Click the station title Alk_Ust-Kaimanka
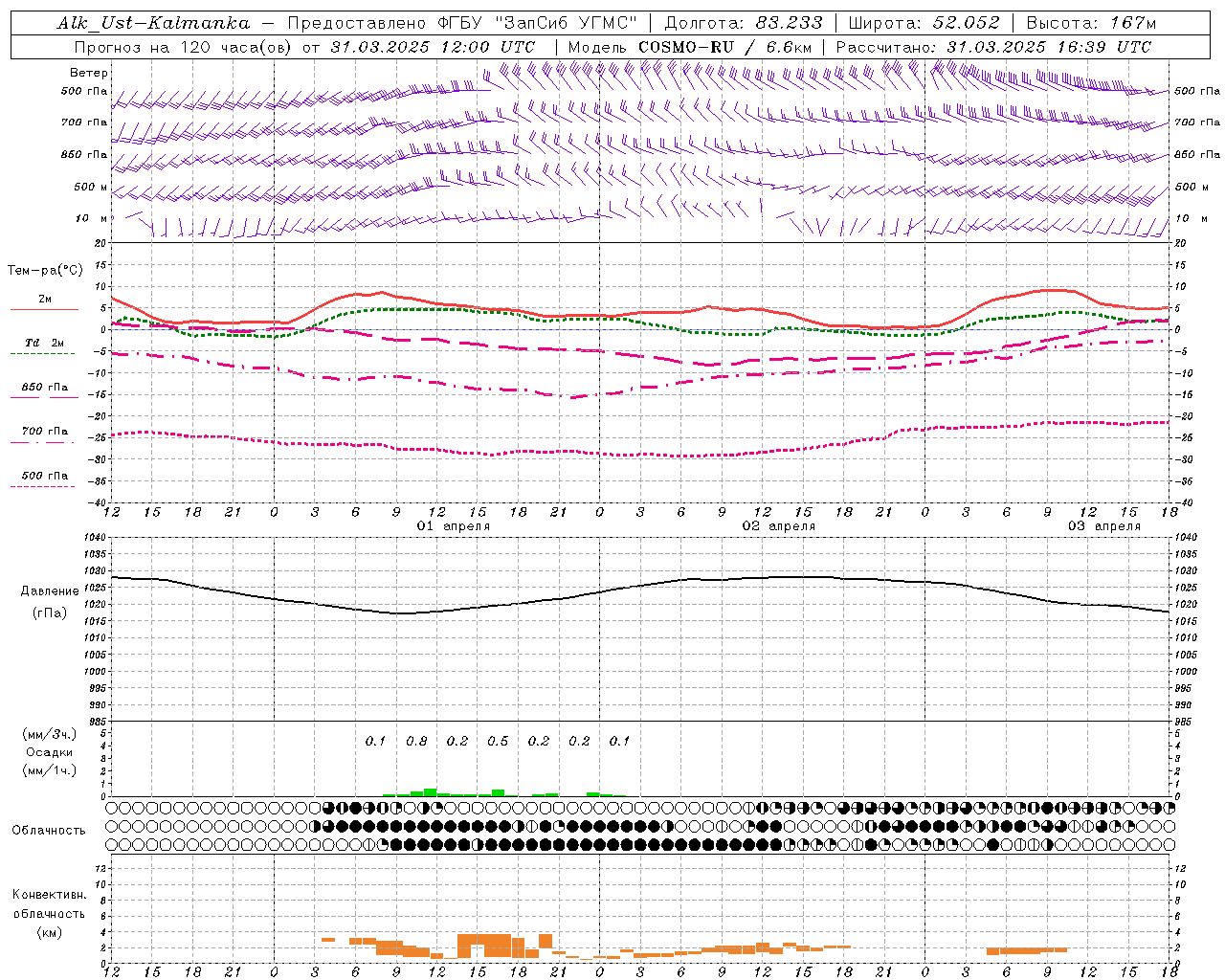This screenshot has width=1225, height=980. [153, 23]
